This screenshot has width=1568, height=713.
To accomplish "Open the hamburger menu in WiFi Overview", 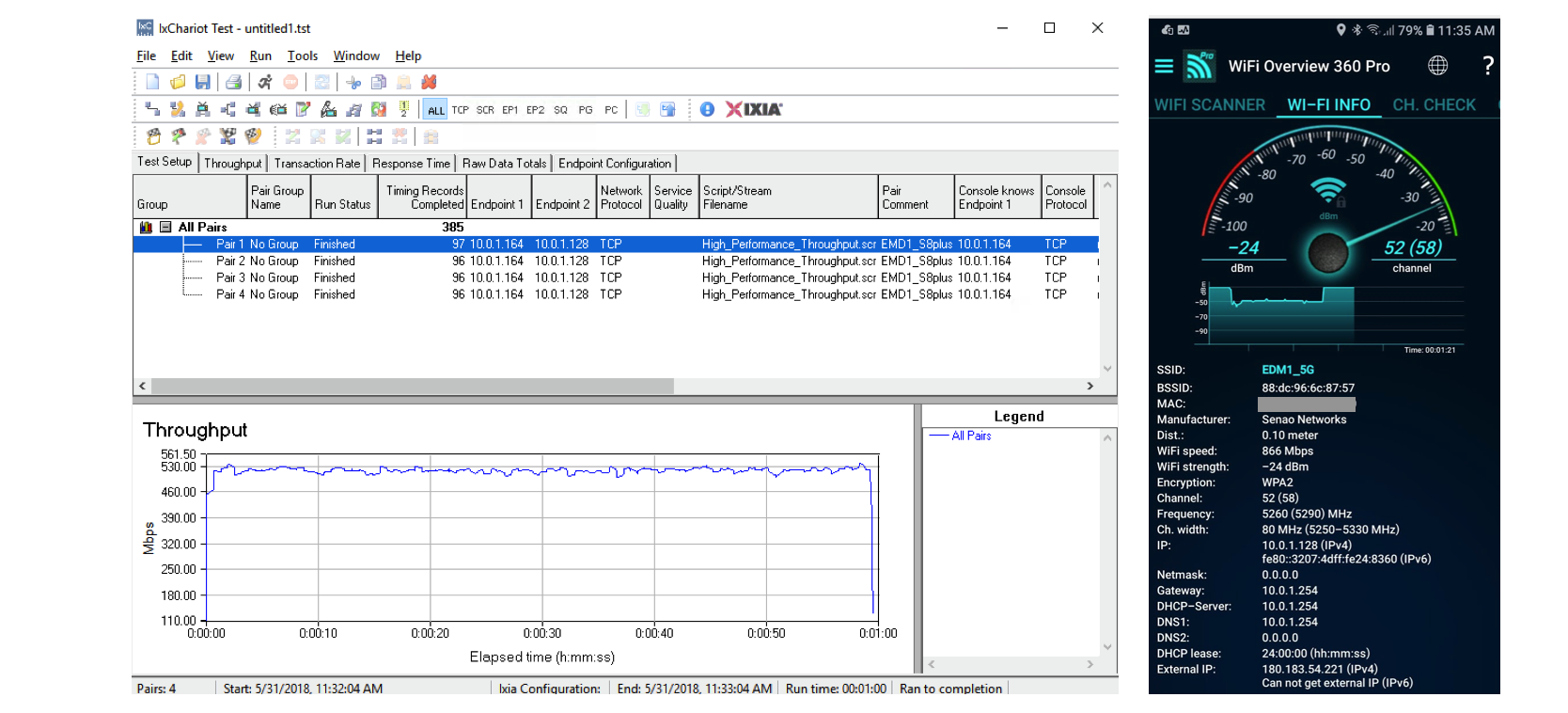I will (1164, 66).
